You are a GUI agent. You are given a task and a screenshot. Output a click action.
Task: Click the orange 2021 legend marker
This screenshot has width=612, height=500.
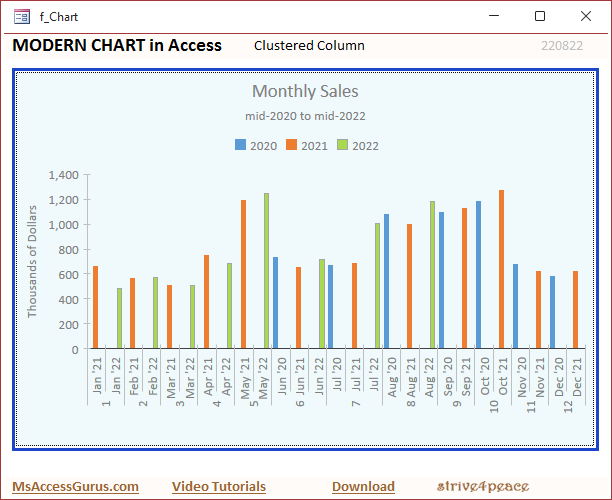point(292,146)
